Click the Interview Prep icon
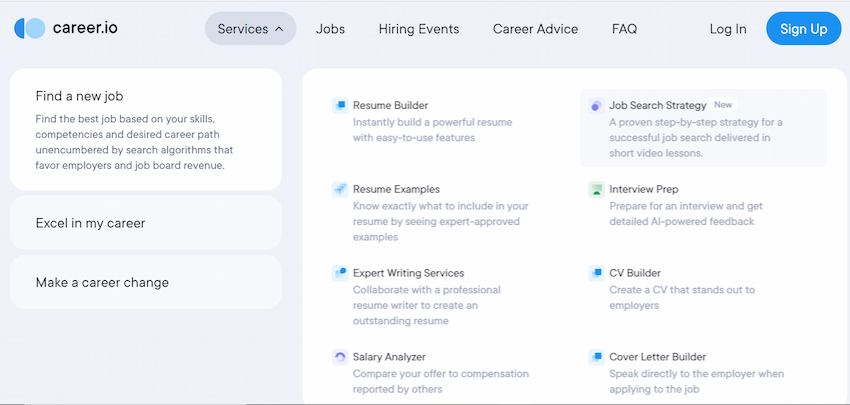This screenshot has height=405, width=850. pyautogui.click(x=596, y=190)
